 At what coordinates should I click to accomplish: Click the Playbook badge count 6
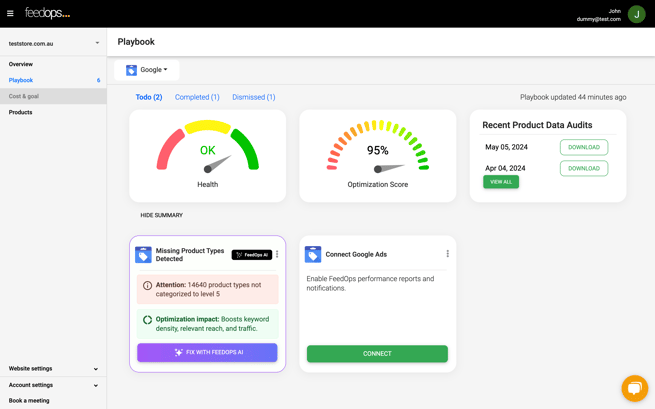99,80
